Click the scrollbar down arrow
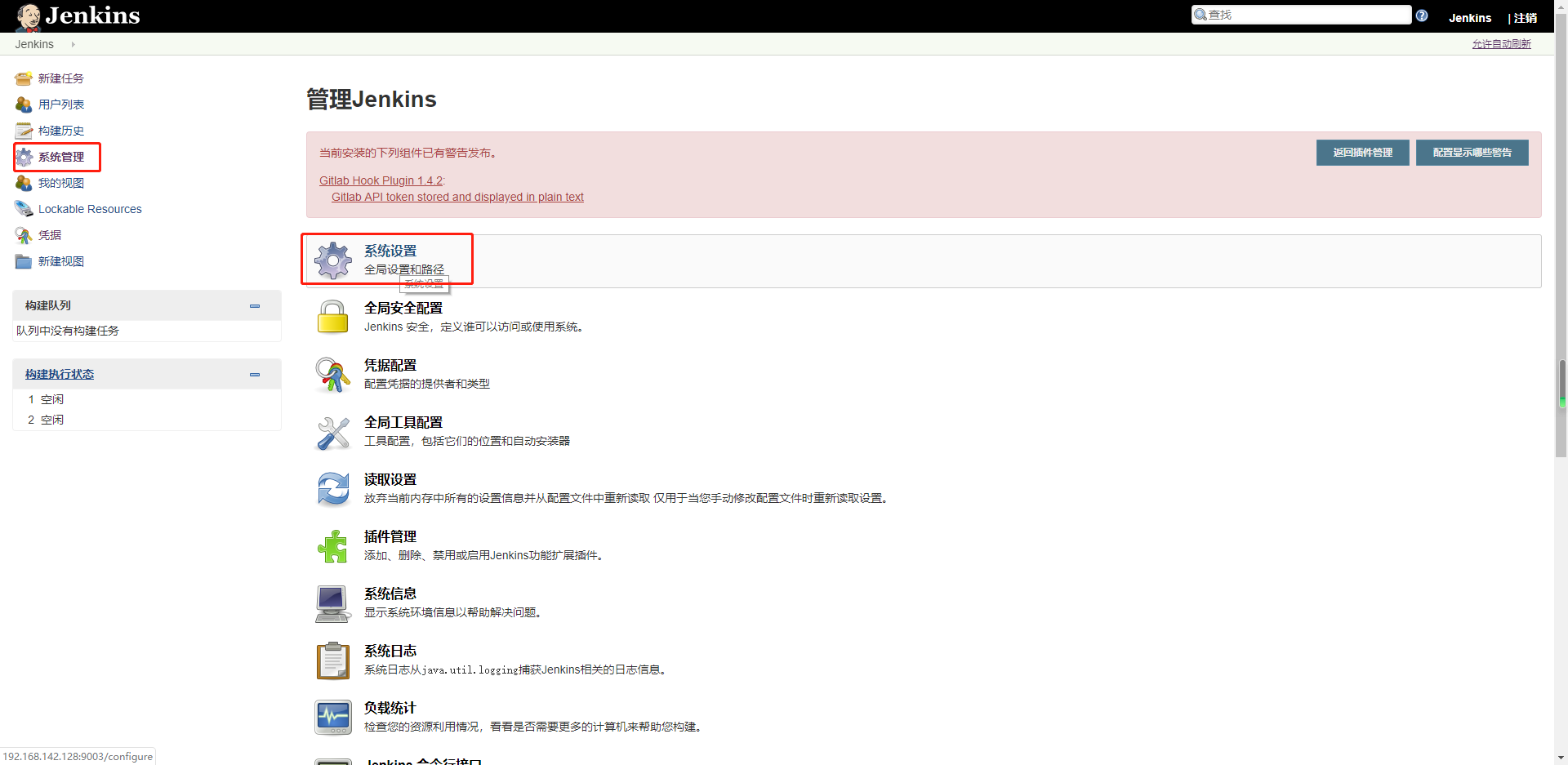 click(1561, 758)
